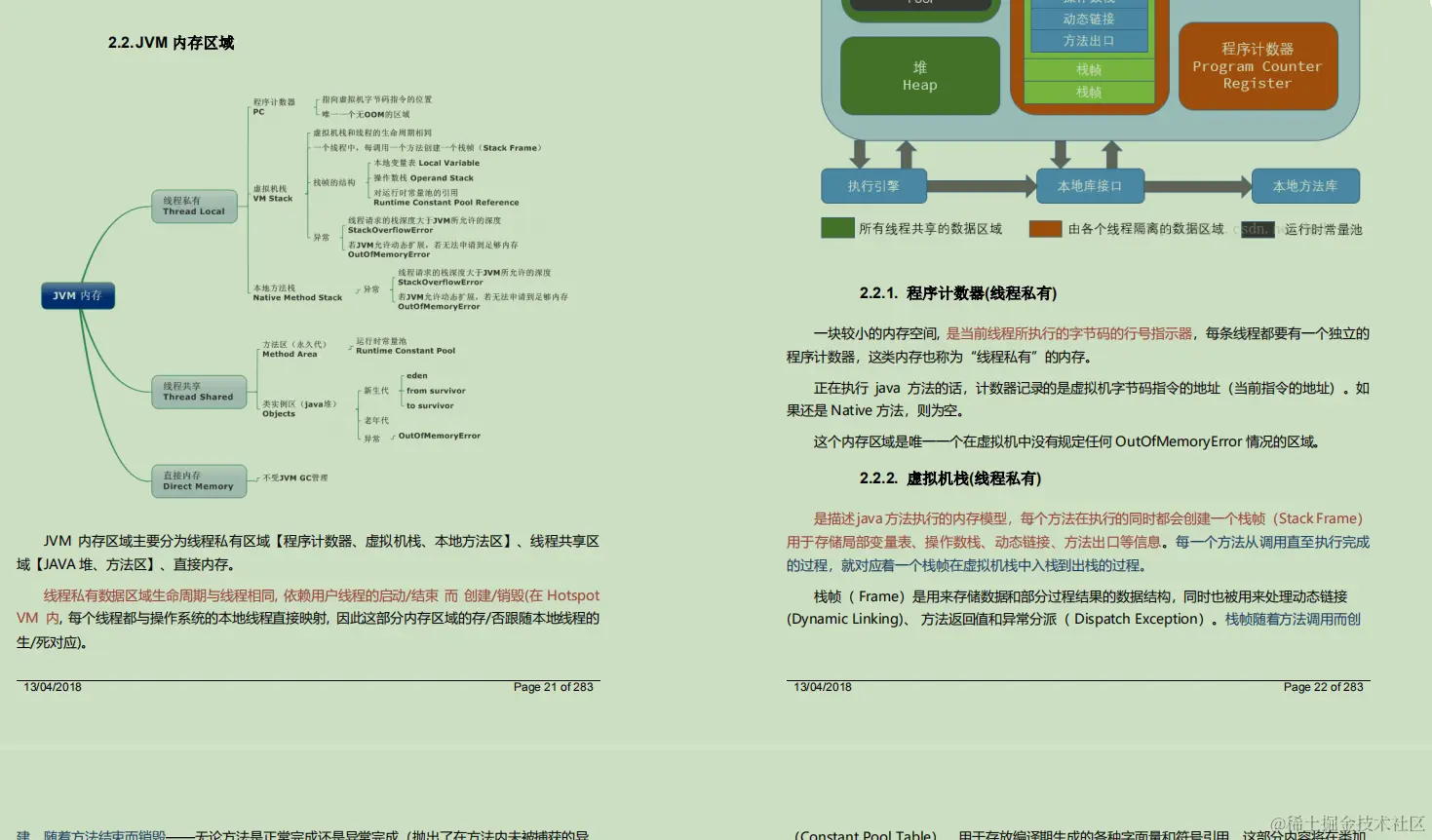Select the 本地库接口 native library interface block
This screenshot has width=1432, height=840.
coord(1089,185)
